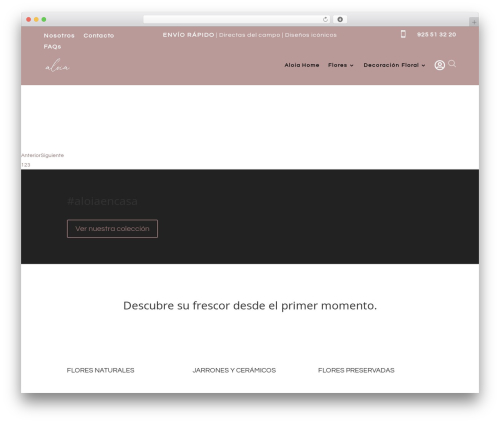Click the search magnifier icon
Image resolution: width=500 pixels, height=423 pixels.
[452, 64]
